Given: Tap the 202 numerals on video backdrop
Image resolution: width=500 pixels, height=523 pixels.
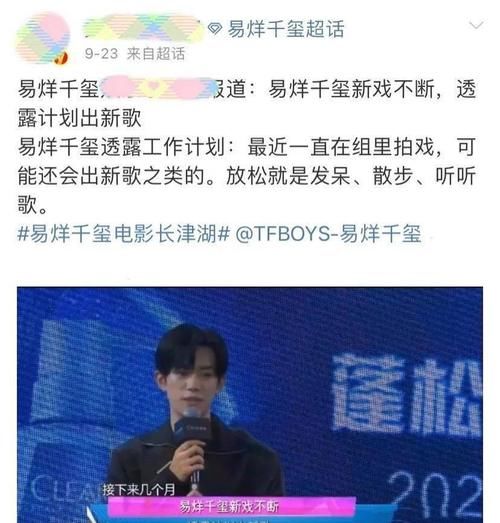Looking at the screenshot, I should (435, 495).
